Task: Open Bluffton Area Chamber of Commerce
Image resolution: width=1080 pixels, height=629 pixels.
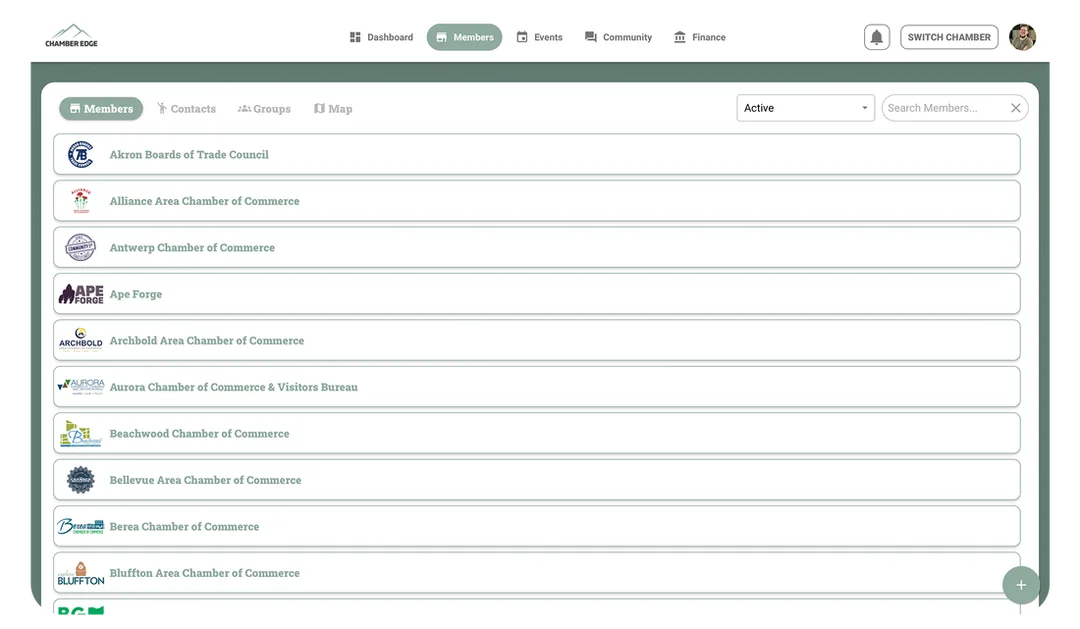Action: (537, 573)
